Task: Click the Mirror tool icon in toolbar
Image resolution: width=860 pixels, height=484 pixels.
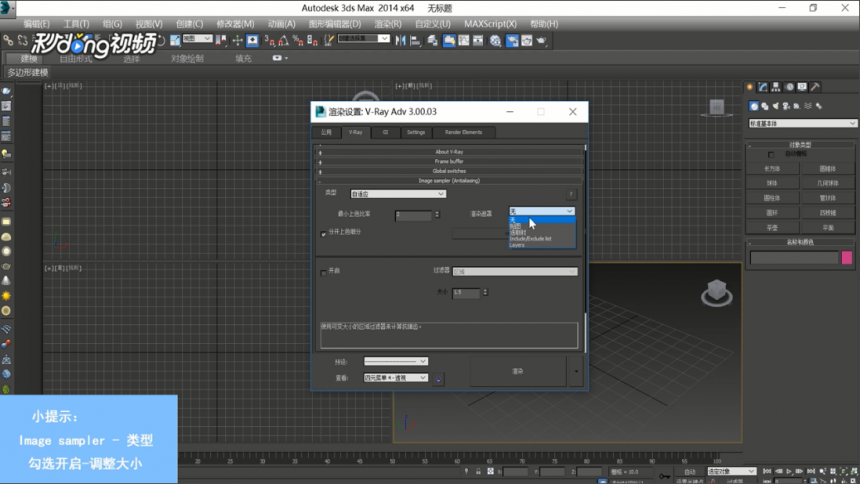Action: [401, 40]
